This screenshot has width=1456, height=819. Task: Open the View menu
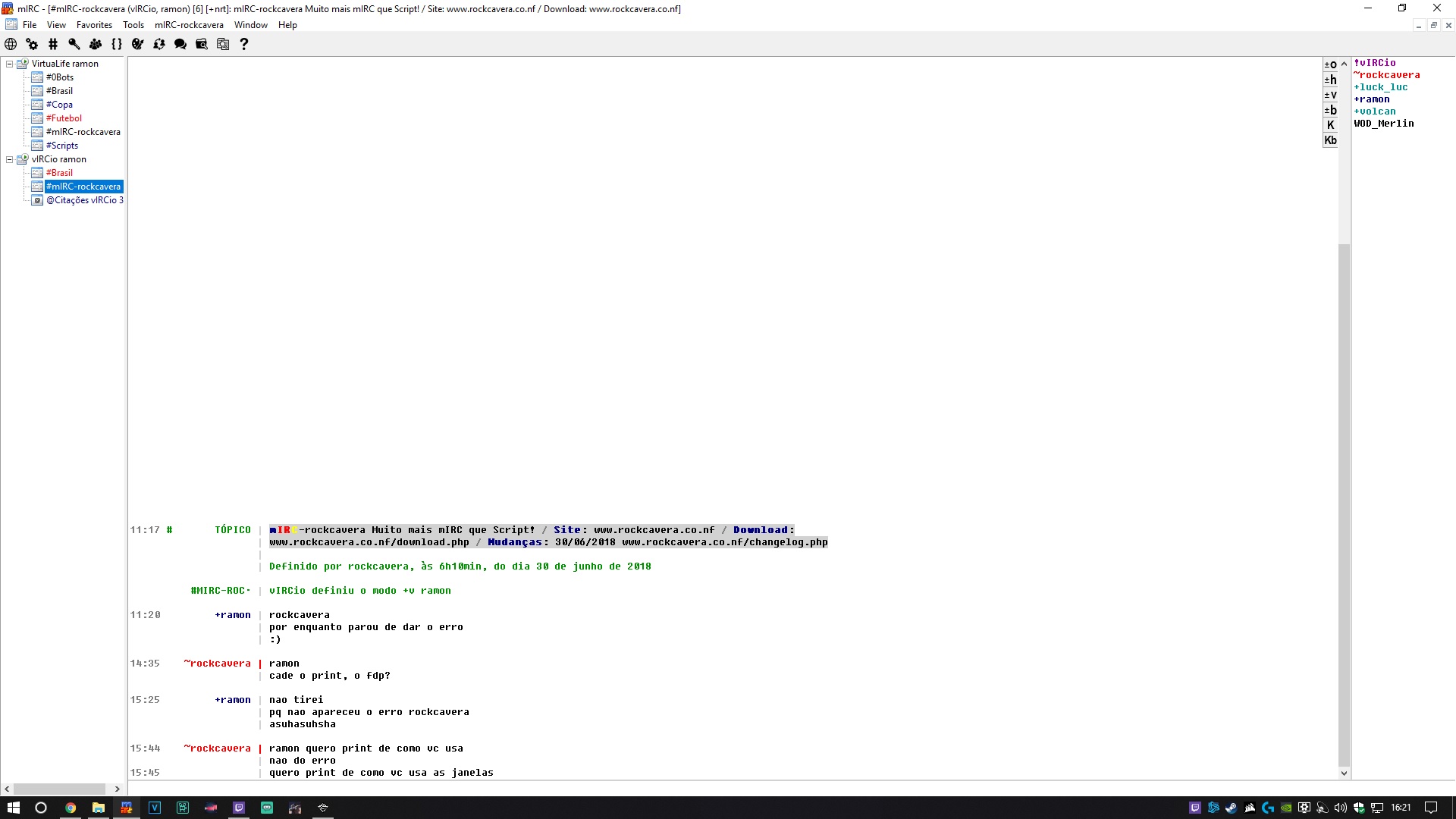56,25
